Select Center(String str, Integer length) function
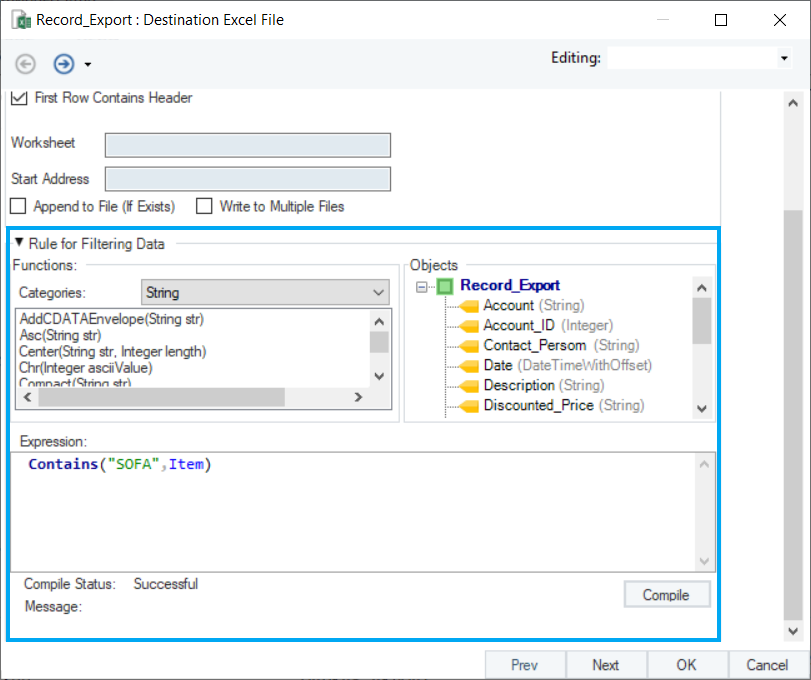811x680 pixels. tap(113, 352)
